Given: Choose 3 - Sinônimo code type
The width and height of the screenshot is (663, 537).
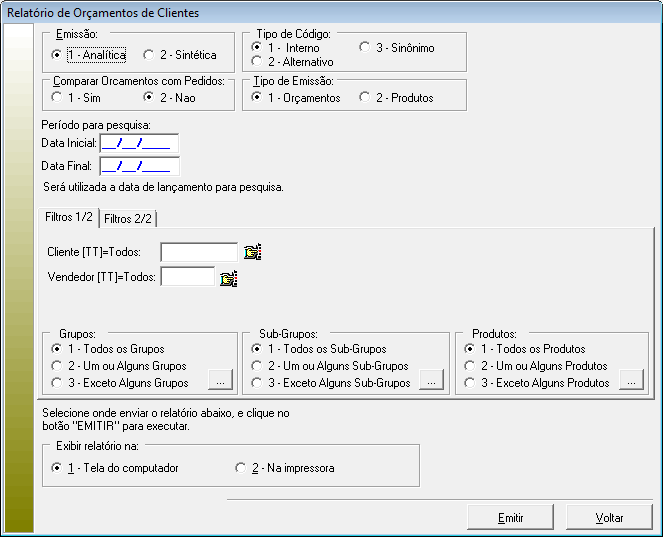Looking at the screenshot, I should tap(365, 47).
